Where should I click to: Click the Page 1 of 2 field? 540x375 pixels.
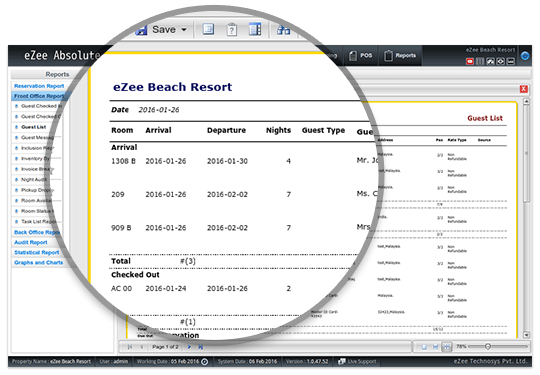(165, 347)
